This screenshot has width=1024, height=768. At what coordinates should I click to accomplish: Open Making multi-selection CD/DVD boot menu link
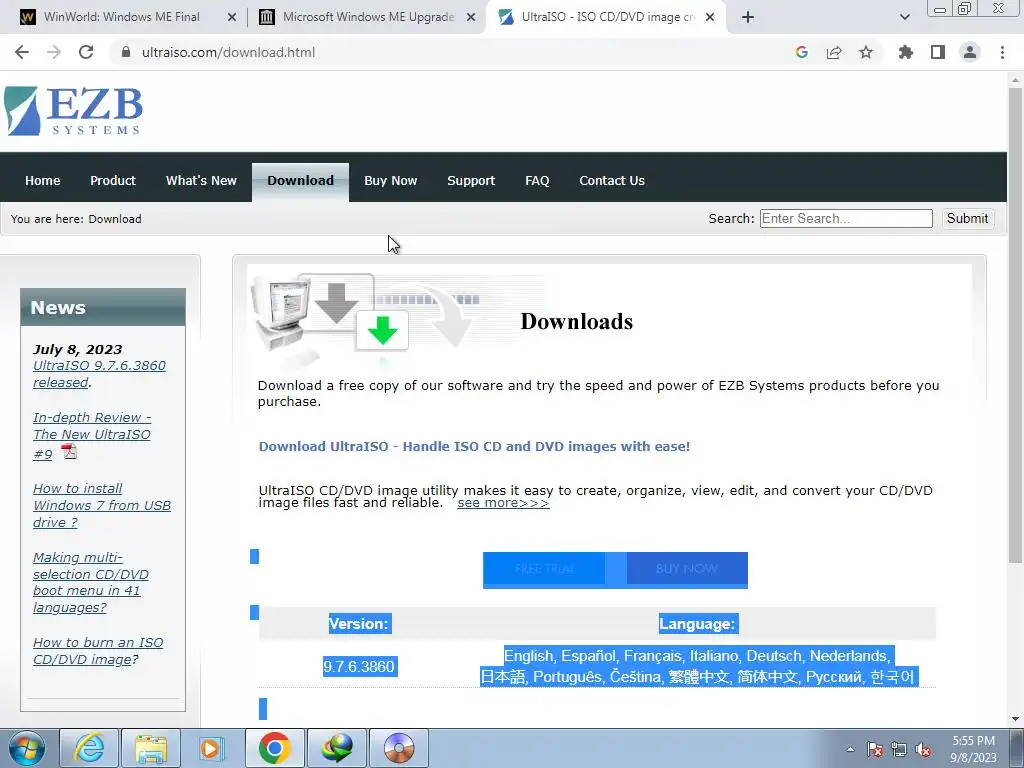coord(91,583)
